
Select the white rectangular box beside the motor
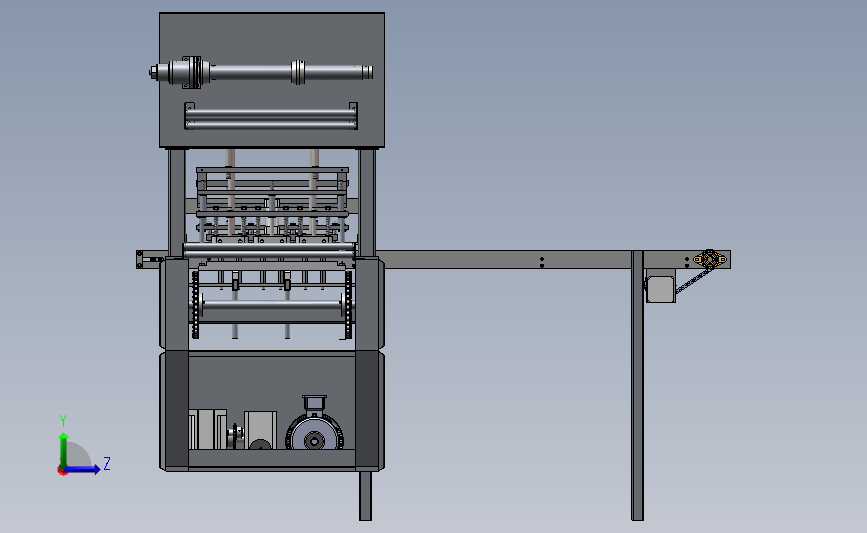[x=260, y=430]
